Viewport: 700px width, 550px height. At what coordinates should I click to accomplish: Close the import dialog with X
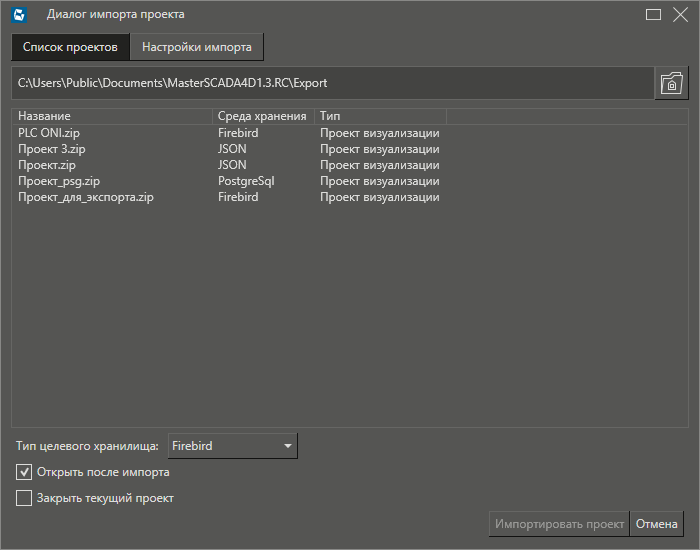point(680,15)
